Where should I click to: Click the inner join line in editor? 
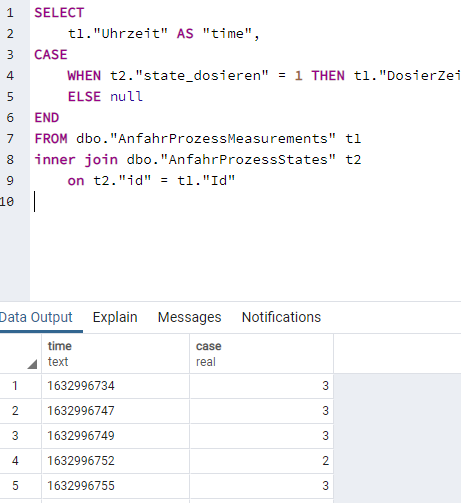pos(198,160)
